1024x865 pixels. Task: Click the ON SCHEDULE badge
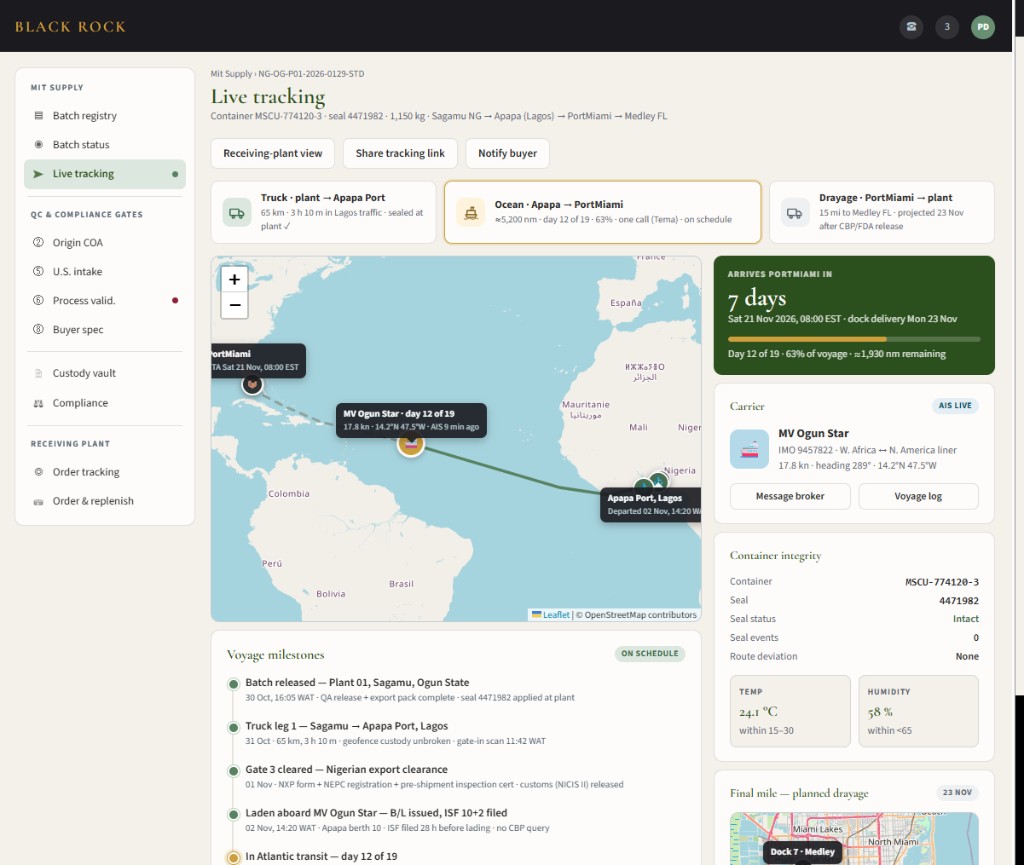pos(649,653)
